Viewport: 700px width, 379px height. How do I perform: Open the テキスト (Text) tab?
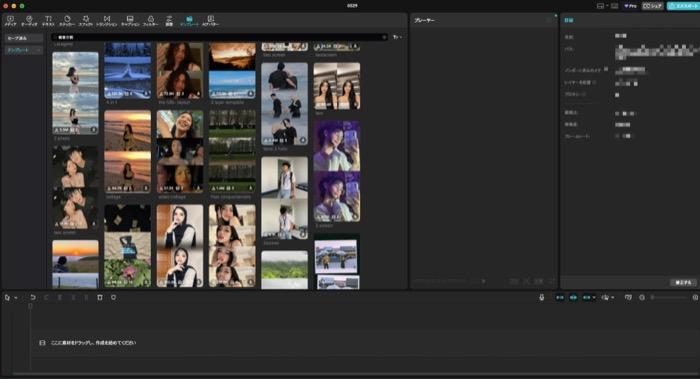click(x=48, y=21)
